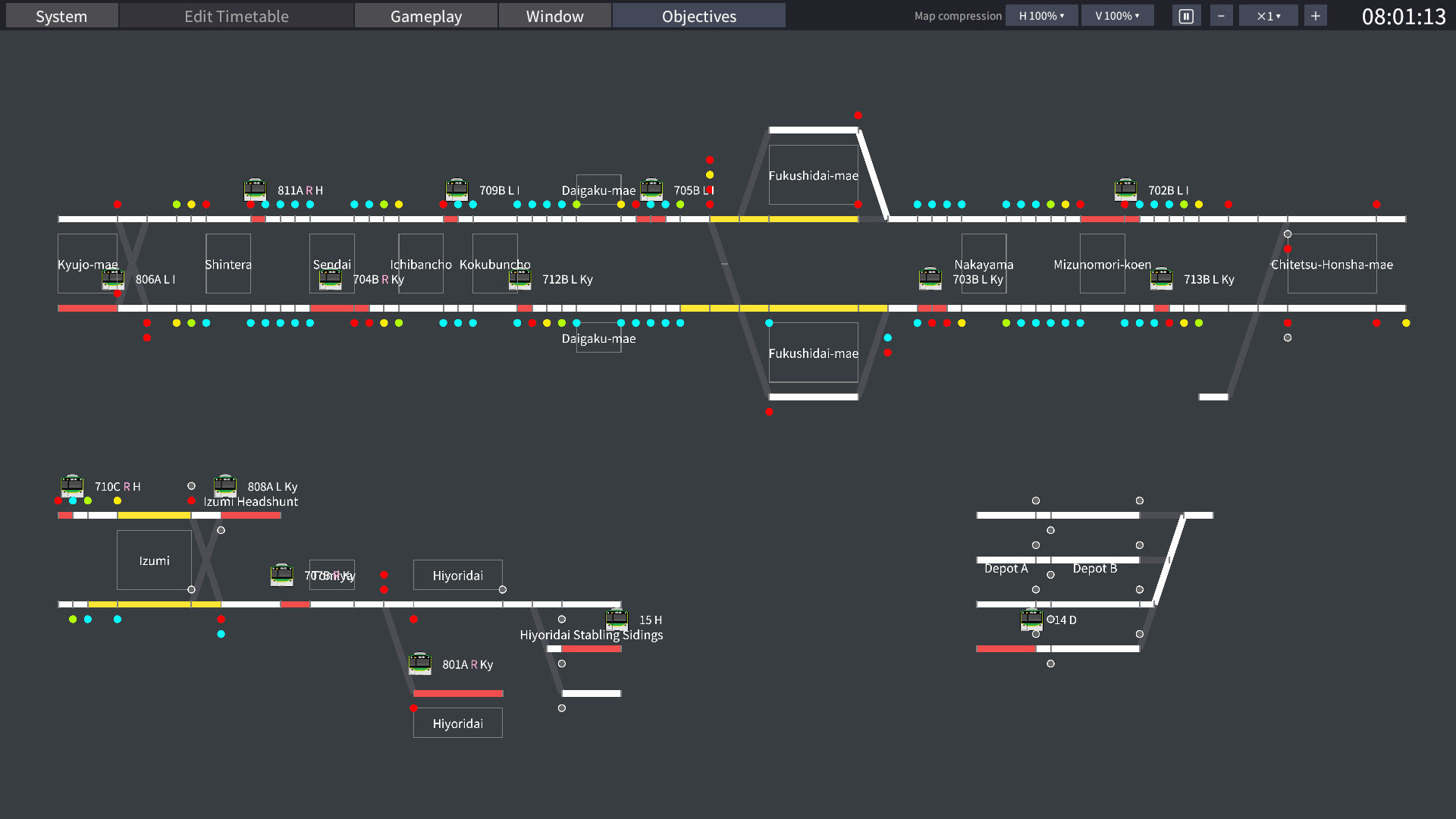Open the Gameplay menu
The image size is (1456, 819).
(426, 16)
